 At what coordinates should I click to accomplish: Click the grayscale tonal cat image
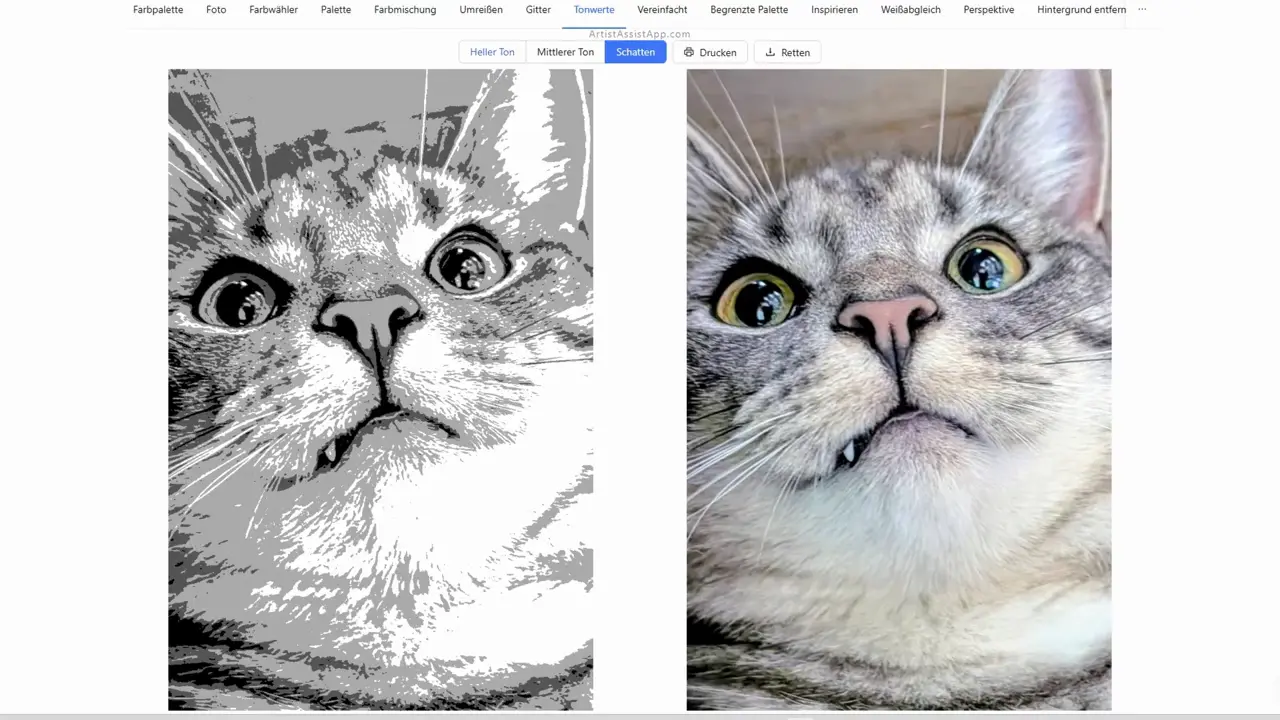click(x=380, y=390)
